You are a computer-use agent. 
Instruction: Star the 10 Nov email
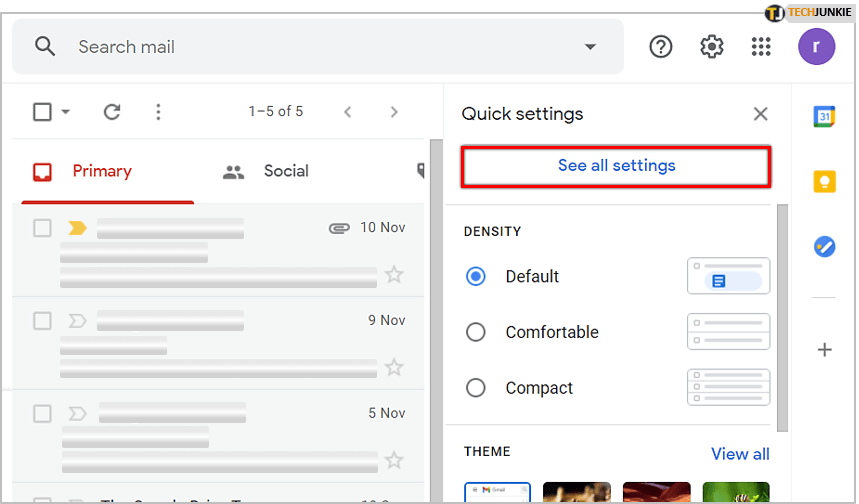tap(394, 274)
